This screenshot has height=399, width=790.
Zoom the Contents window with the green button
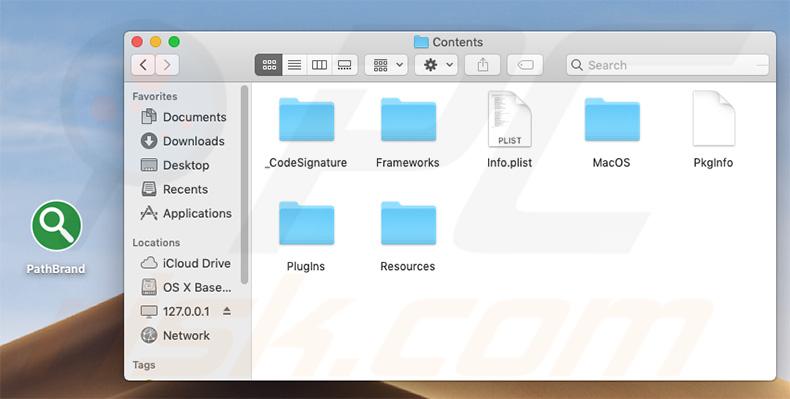174,42
